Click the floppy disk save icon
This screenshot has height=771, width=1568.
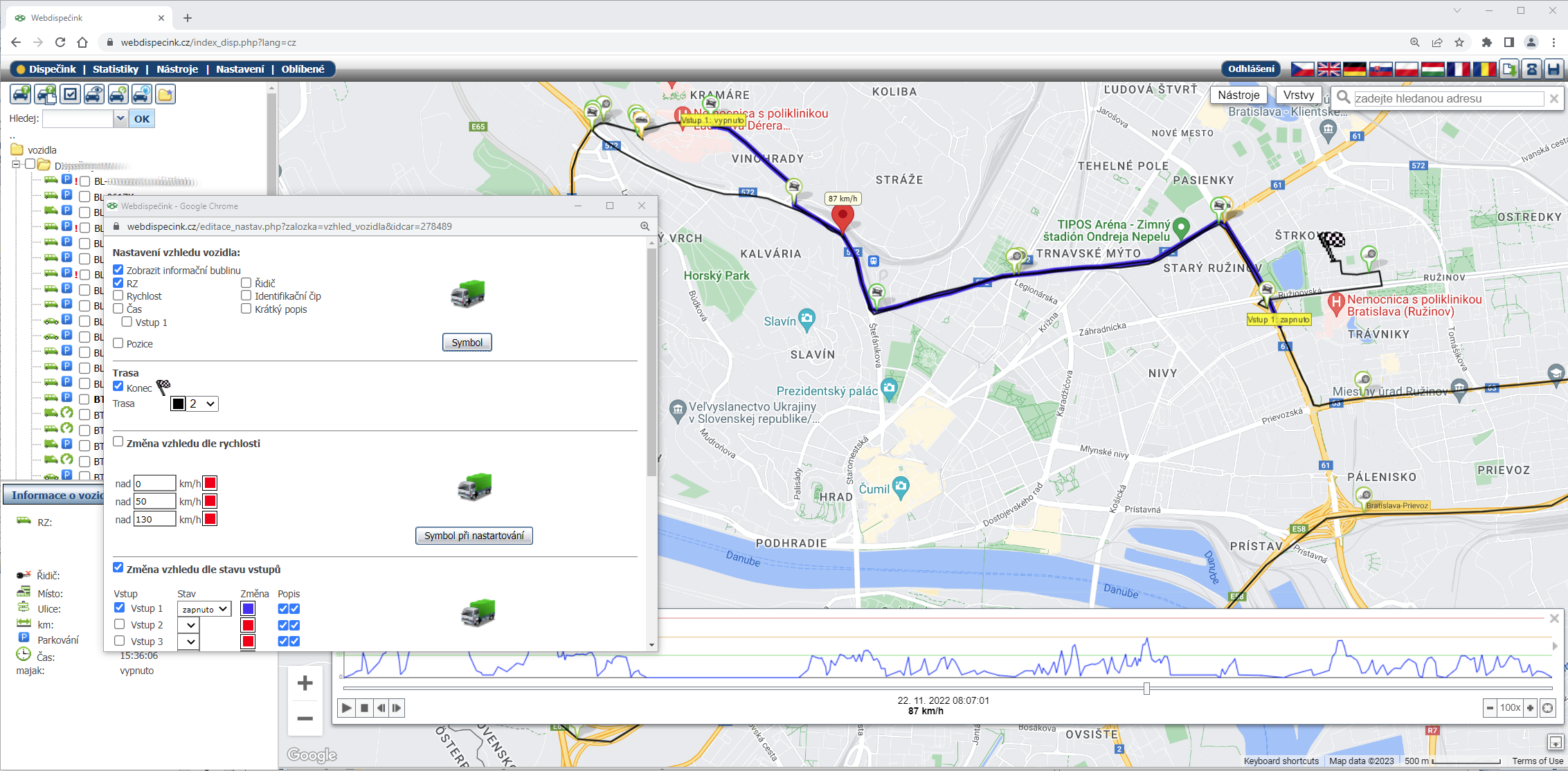coord(1554,69)
